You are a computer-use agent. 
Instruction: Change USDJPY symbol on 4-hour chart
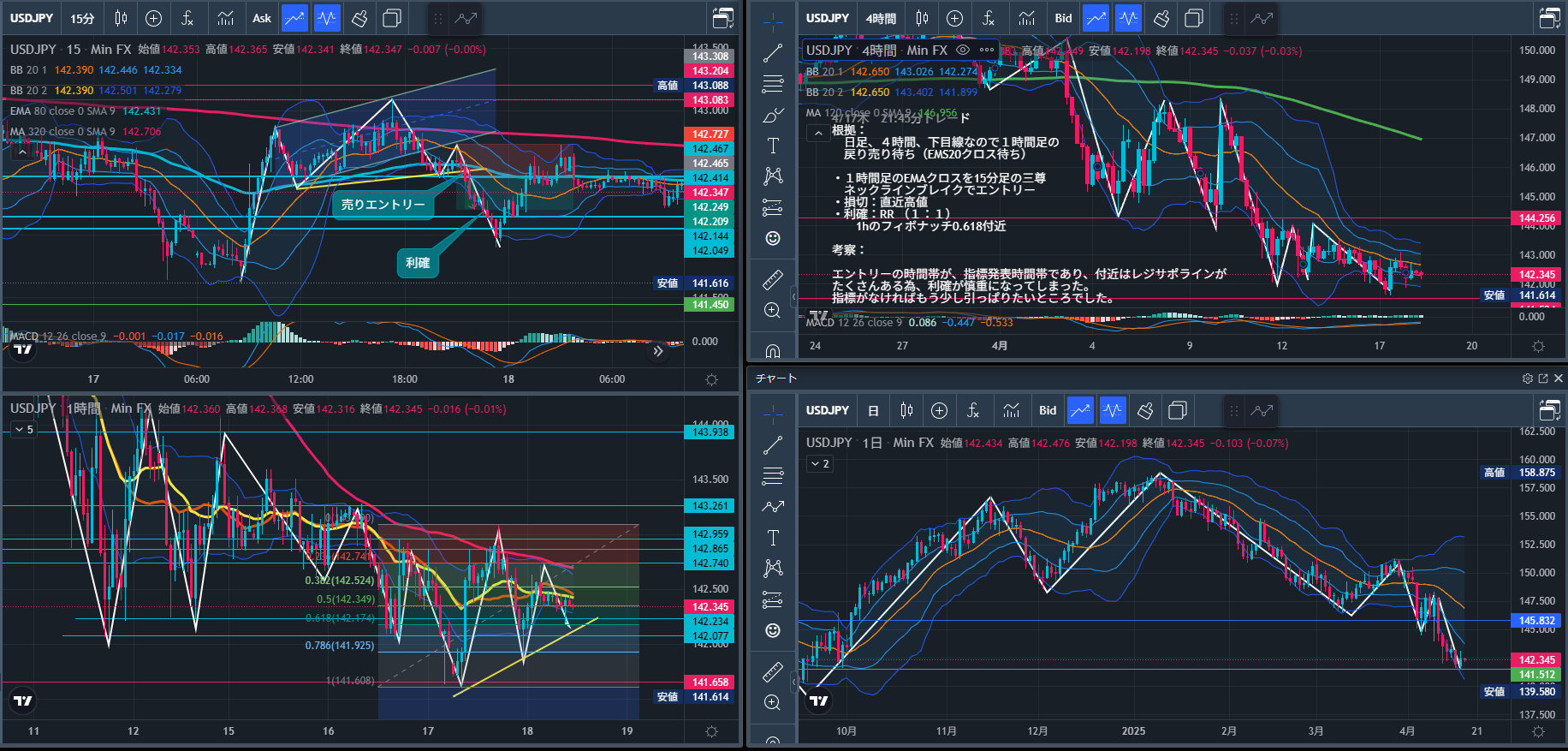coord(828,18)
